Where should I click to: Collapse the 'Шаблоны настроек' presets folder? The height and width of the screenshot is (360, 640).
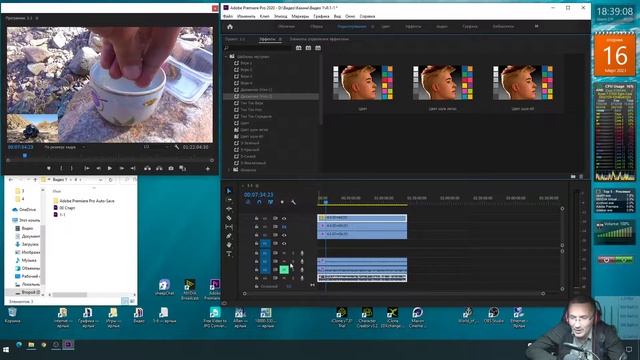pyautogui.click(x=227, y=56)
